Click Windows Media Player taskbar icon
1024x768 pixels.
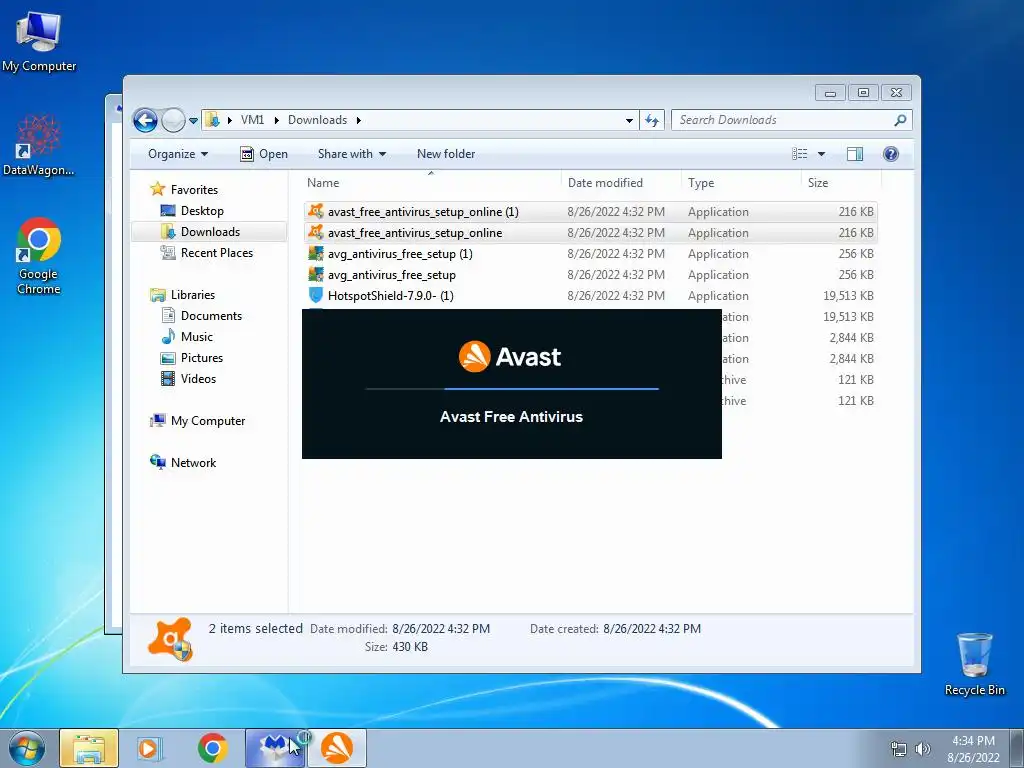pos(150,748)
